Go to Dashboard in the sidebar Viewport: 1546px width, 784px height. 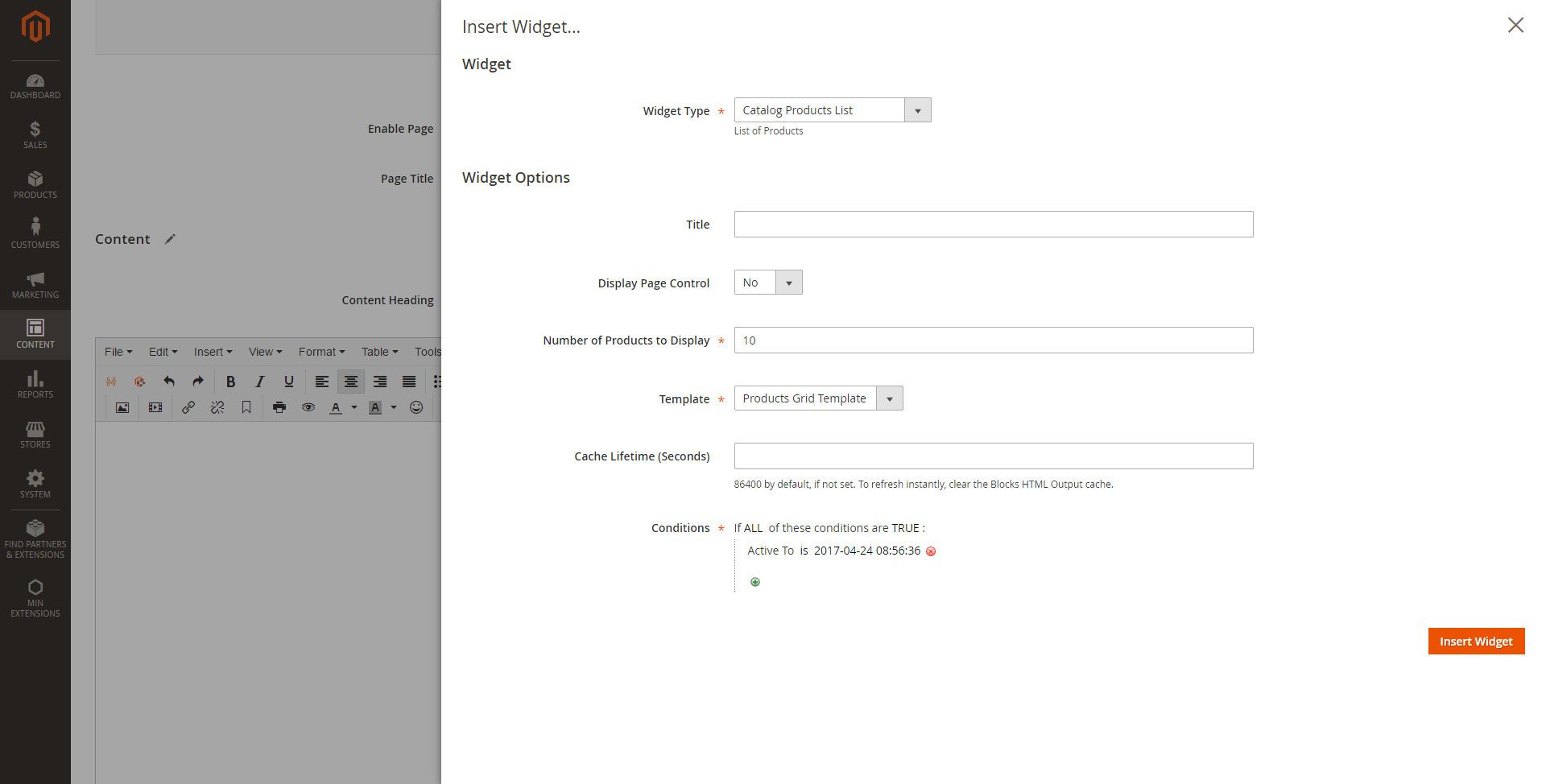[35, 86]
